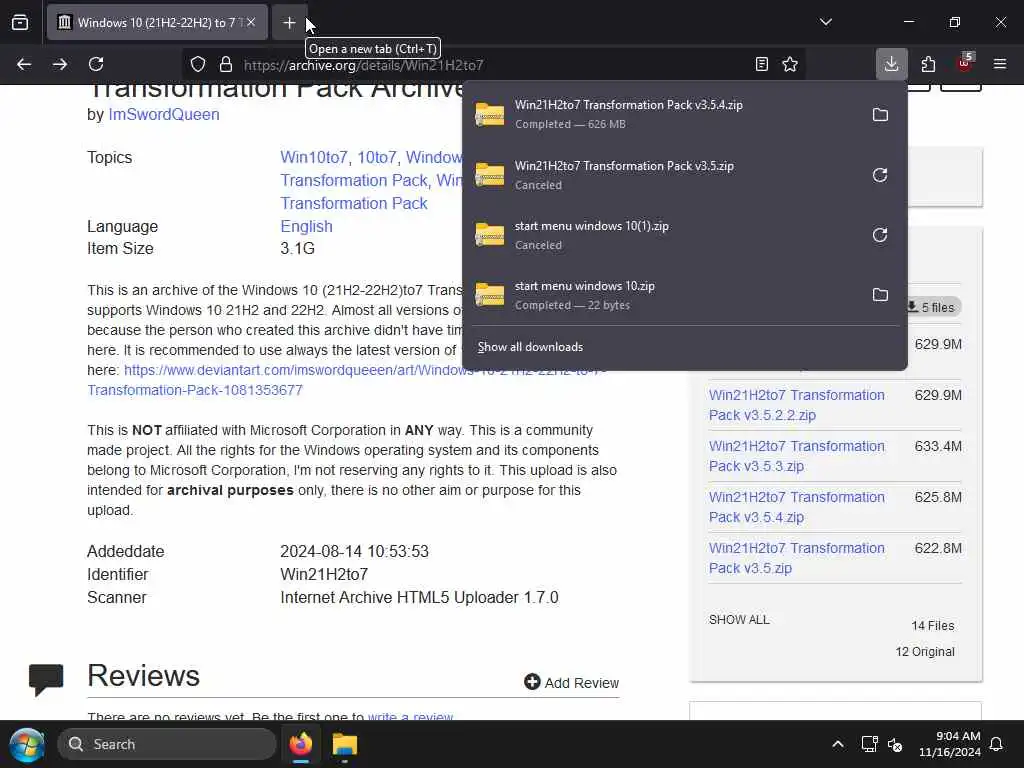Open Transformation Pack topic link on third line
Image resolution: width=1024 pixels, height=768 pixels.
coord(354,203)
